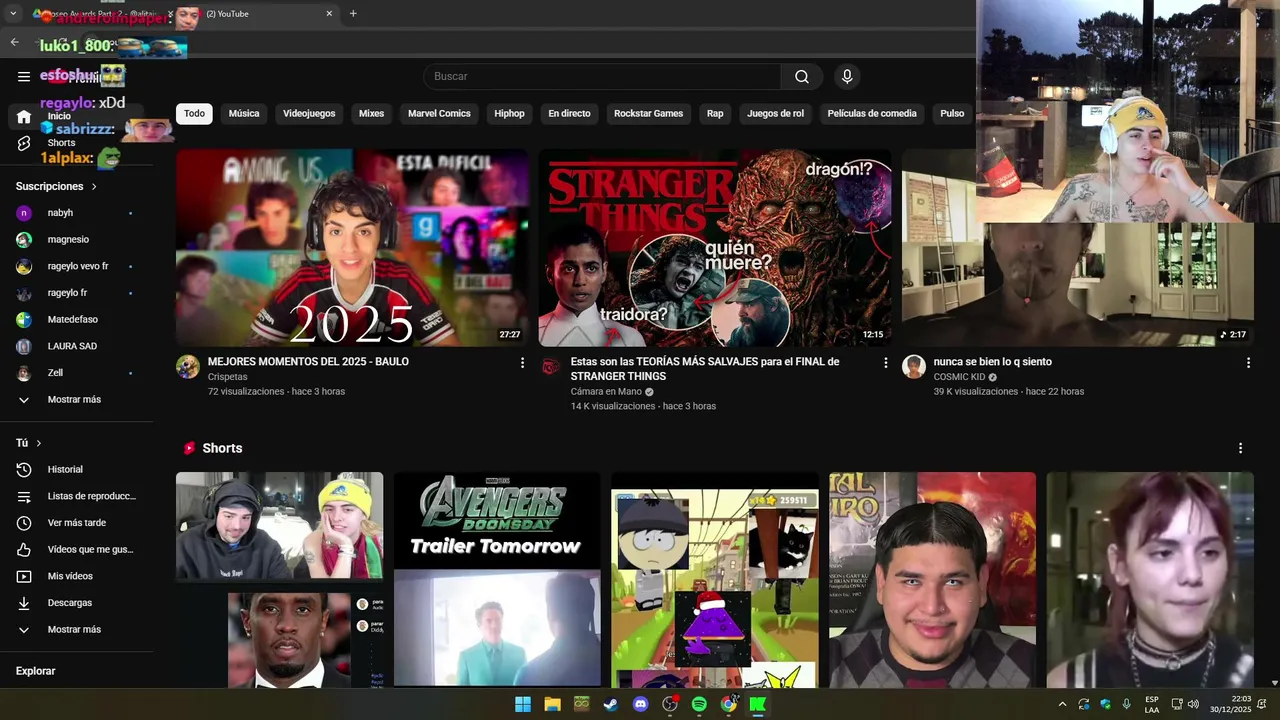Select the Marvel Comics filter chip

[439, 113]
